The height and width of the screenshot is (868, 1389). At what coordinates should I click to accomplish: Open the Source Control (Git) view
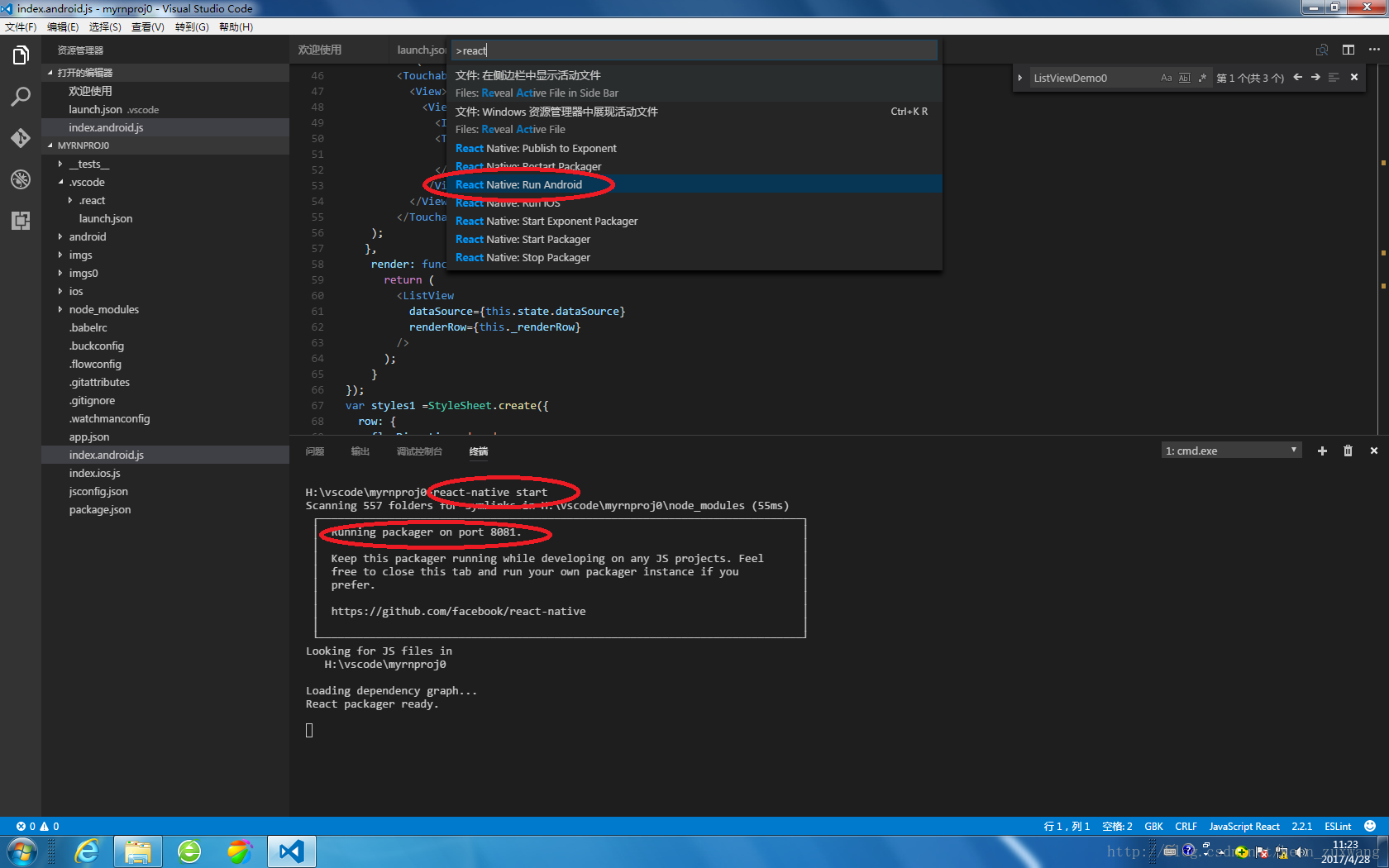pos(21,138)
